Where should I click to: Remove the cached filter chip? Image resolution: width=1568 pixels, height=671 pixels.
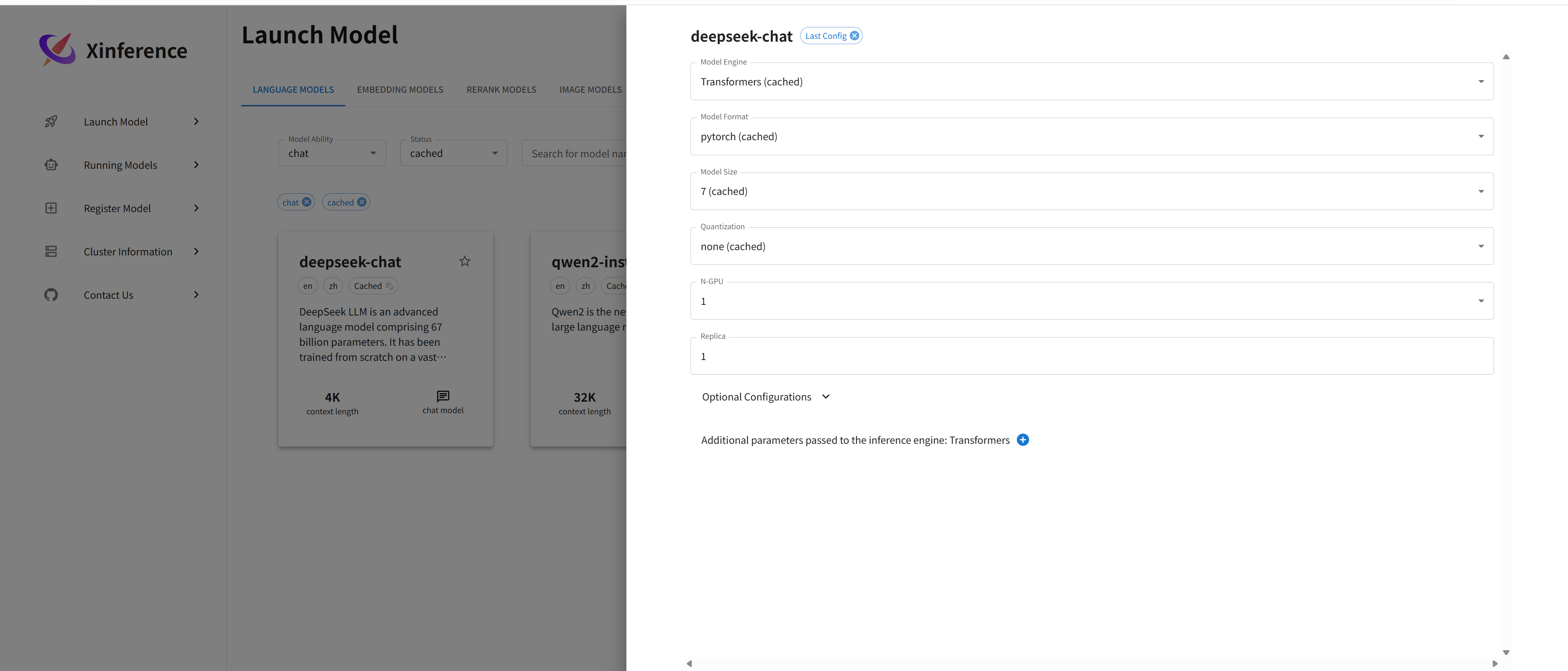361,202
